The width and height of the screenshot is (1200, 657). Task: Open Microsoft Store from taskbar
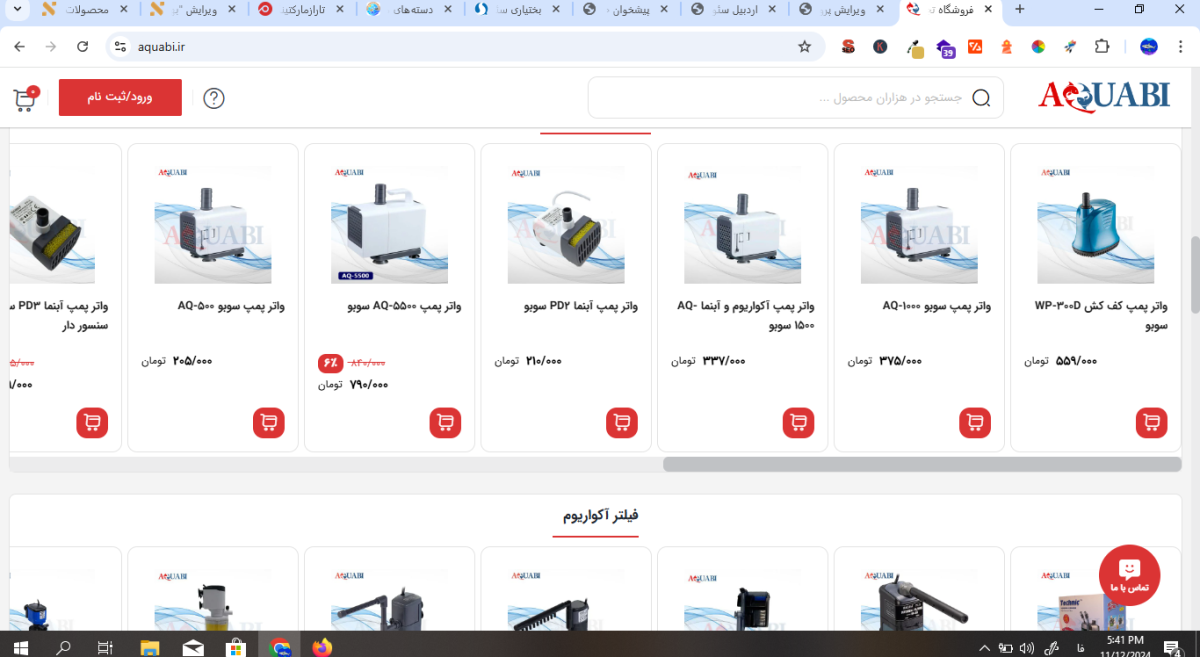pyautogui.click(x=236, y=647)
